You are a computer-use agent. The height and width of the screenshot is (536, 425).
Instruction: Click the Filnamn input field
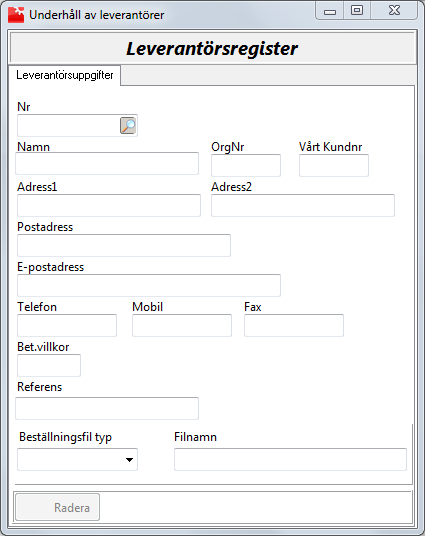pyautogui.click(x=290, y=459)
